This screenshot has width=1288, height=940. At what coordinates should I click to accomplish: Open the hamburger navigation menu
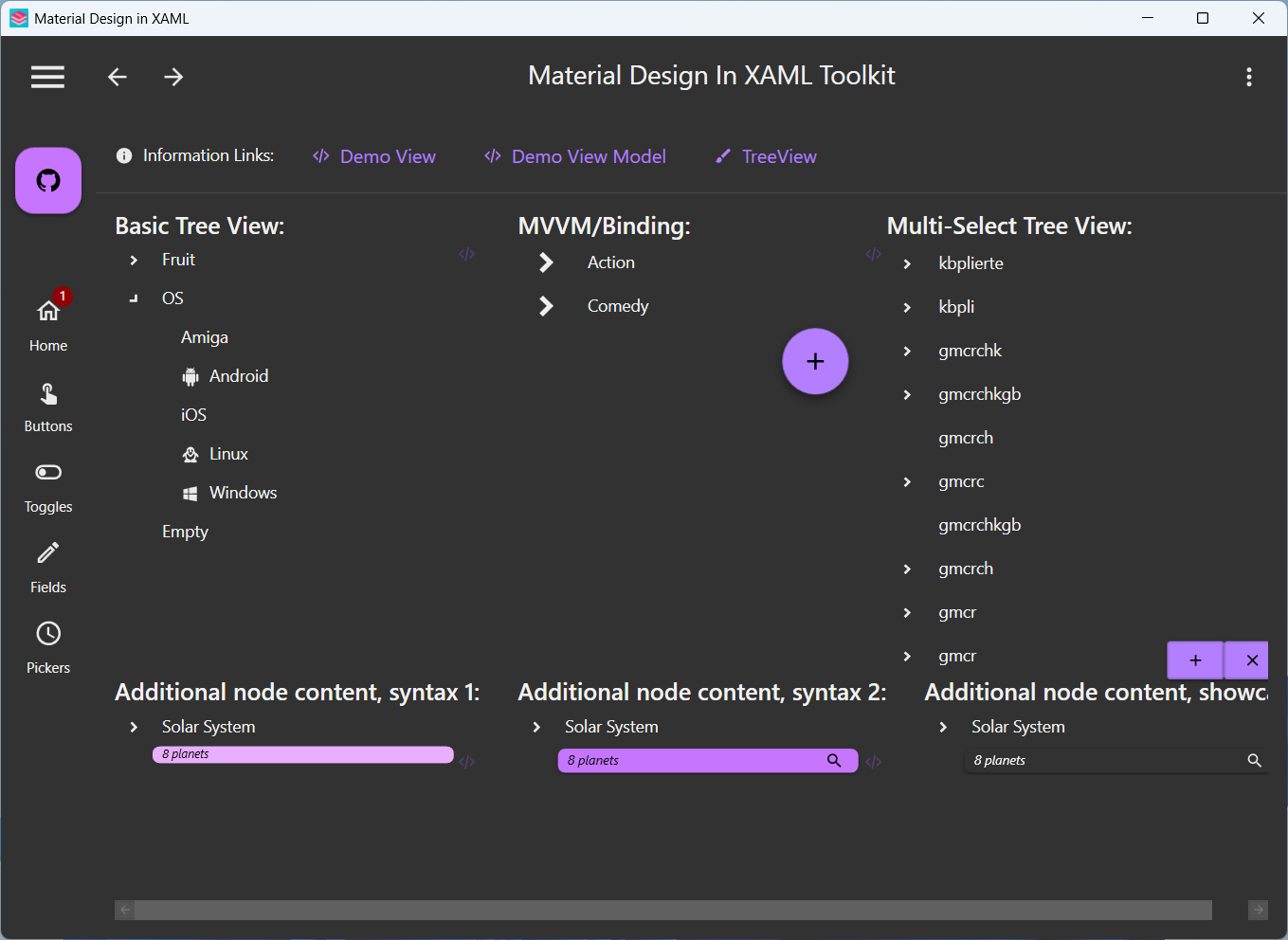[x=47, y=77]
